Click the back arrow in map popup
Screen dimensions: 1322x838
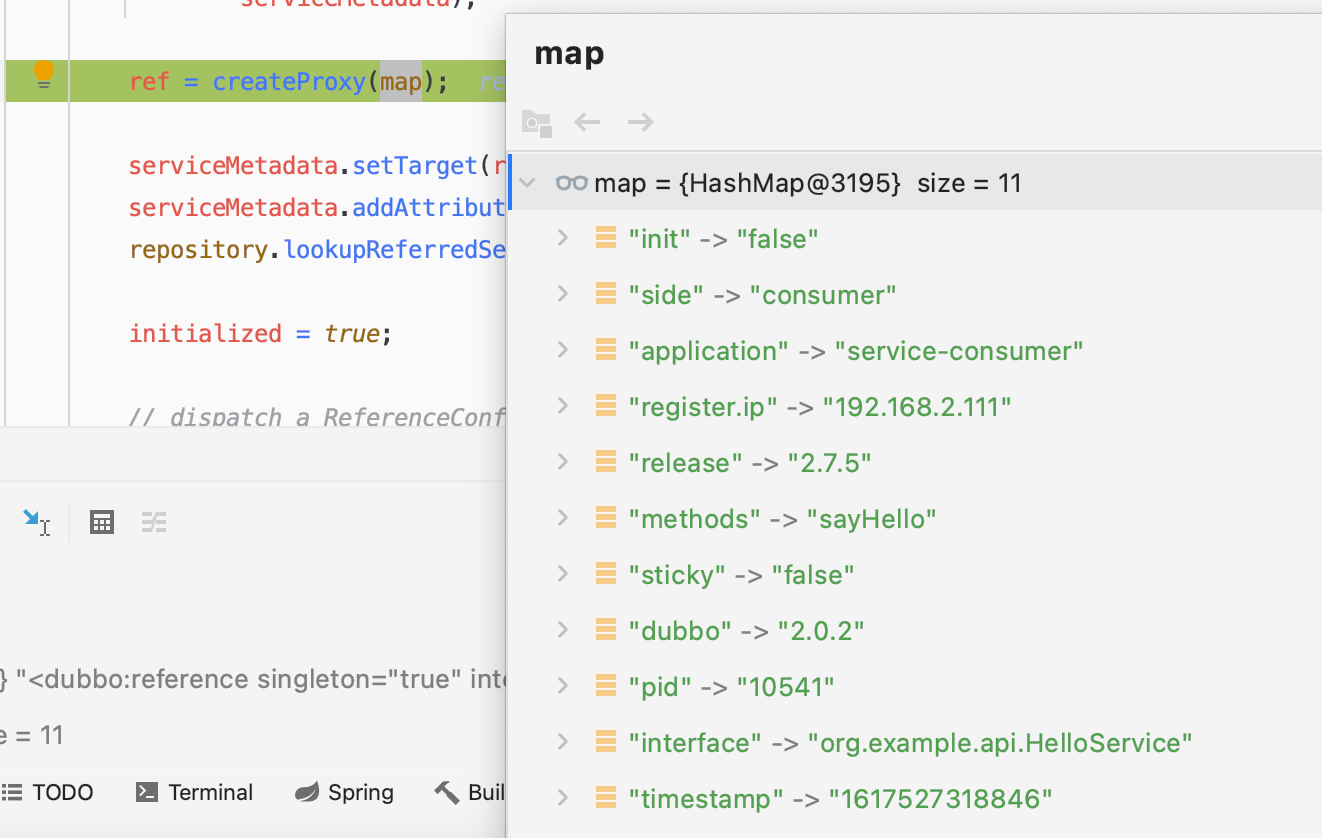[x=587, y=122]
